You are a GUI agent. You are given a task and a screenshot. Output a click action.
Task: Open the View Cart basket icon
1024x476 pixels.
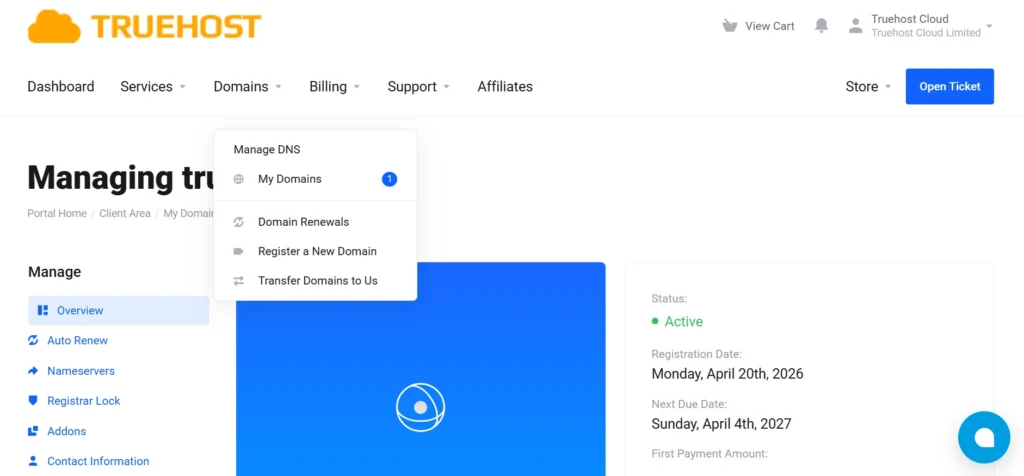tap(729, 26)
